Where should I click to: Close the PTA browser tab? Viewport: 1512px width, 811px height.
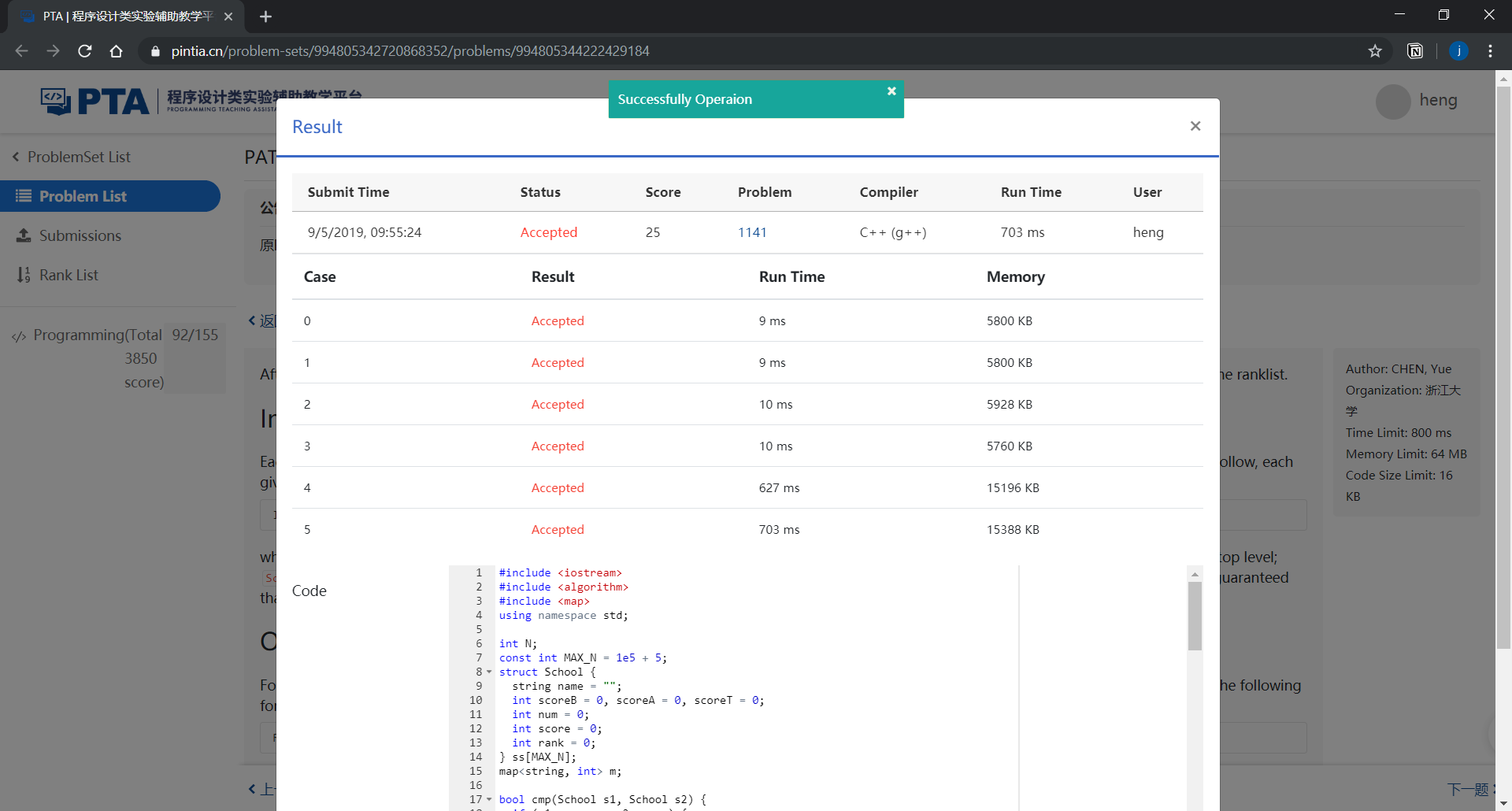coord(228,17)
